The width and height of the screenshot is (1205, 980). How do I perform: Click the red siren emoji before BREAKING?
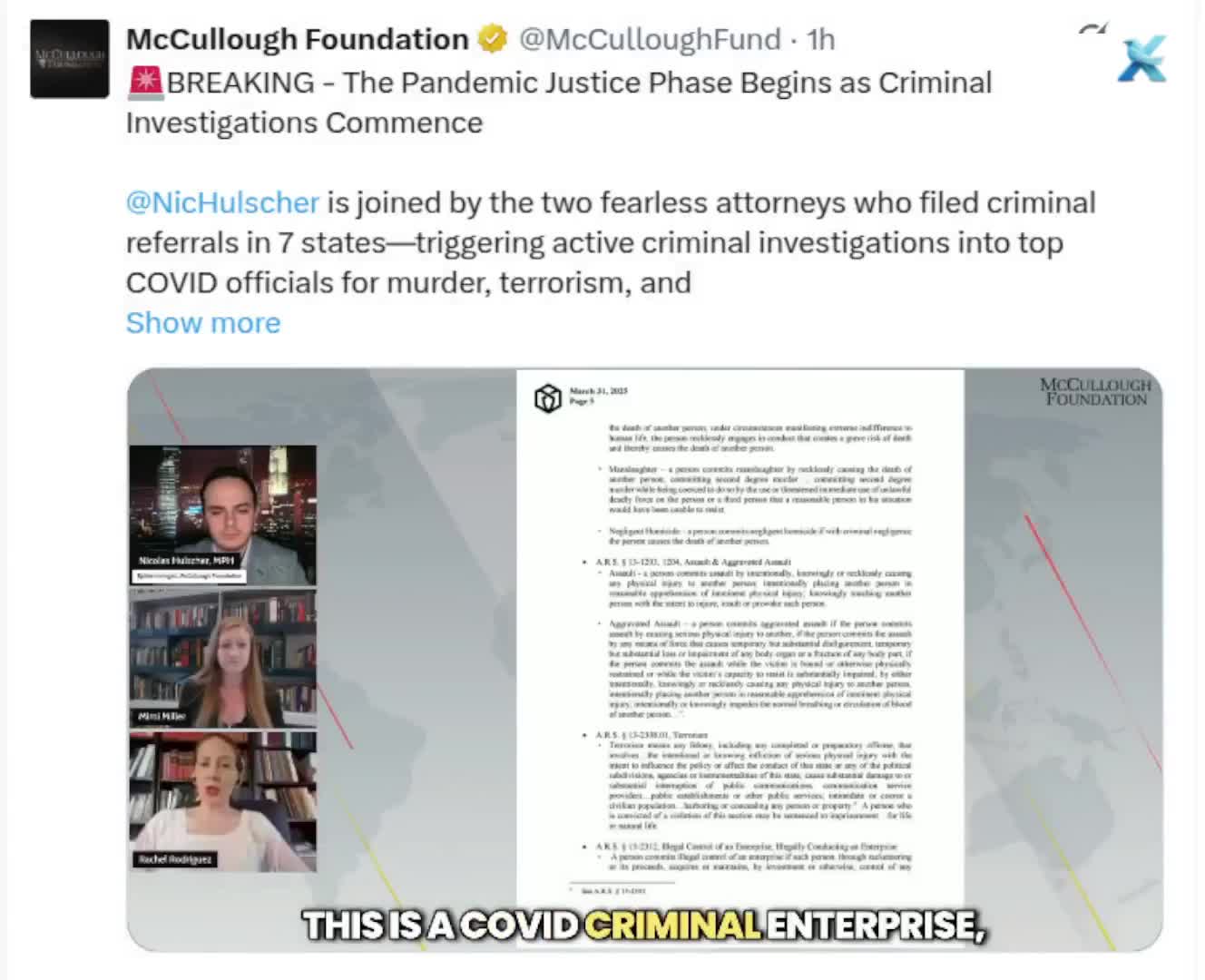(x=145, y=83)
